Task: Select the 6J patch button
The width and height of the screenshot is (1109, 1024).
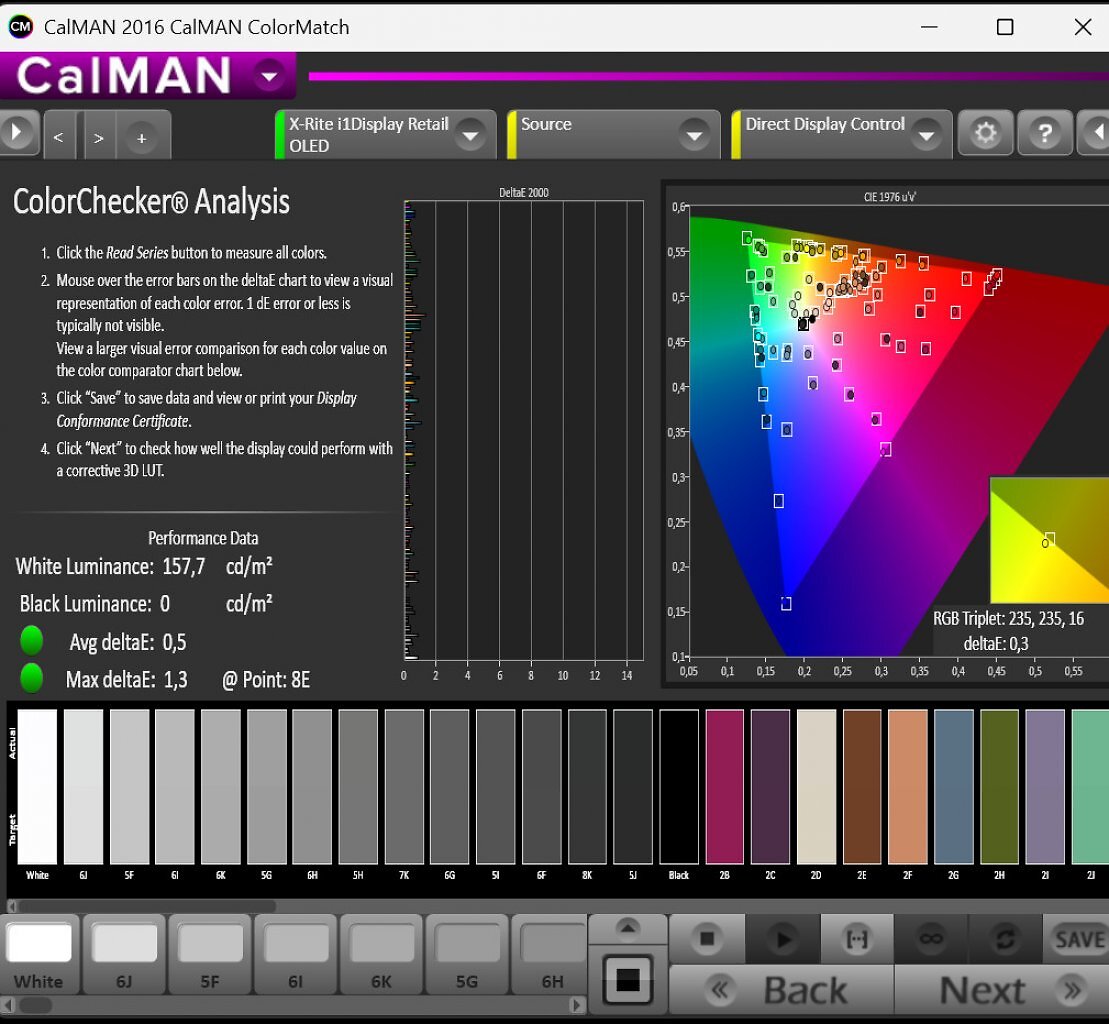Action: (124, 955)
